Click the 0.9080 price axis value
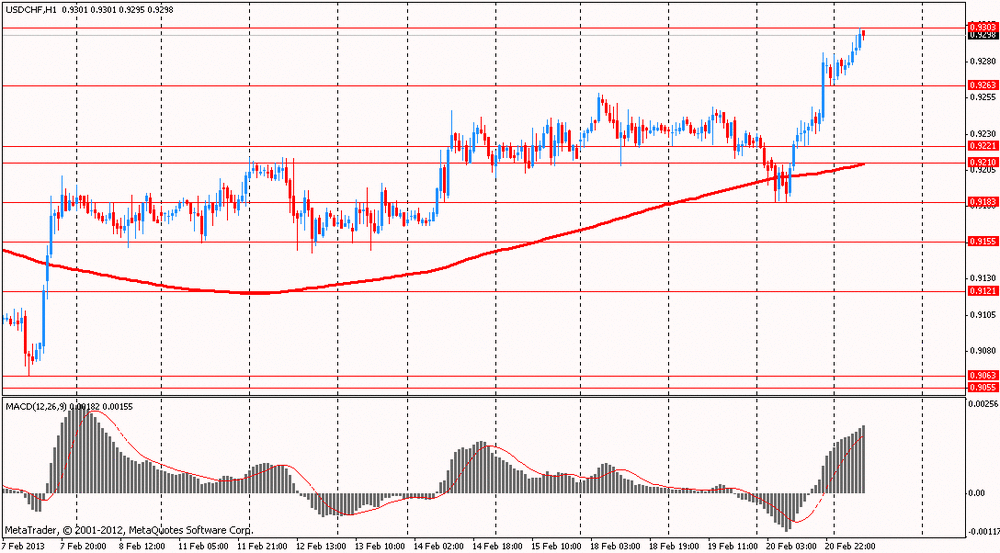Screen dimensions: 1000x553 coord(982,351)
